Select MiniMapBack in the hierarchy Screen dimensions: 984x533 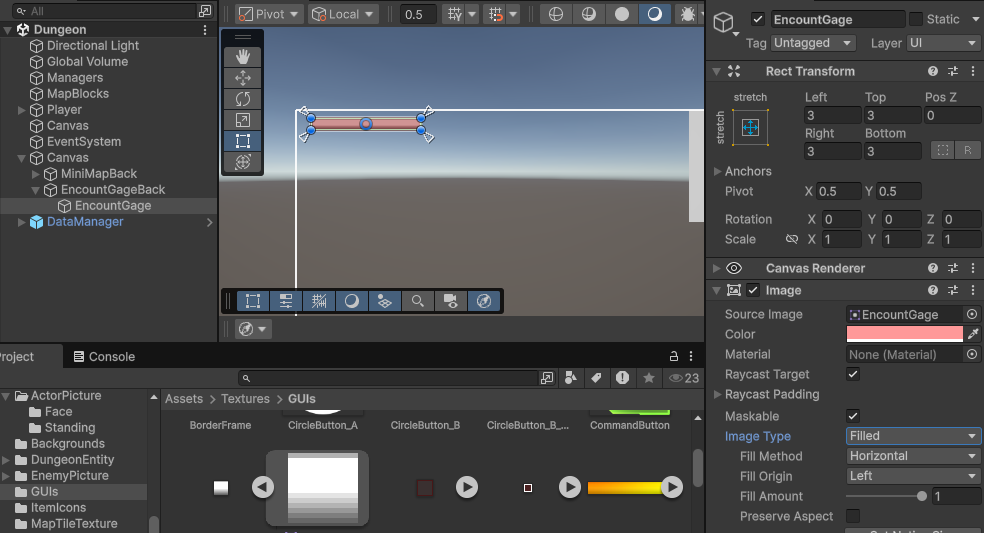point(98,174)
